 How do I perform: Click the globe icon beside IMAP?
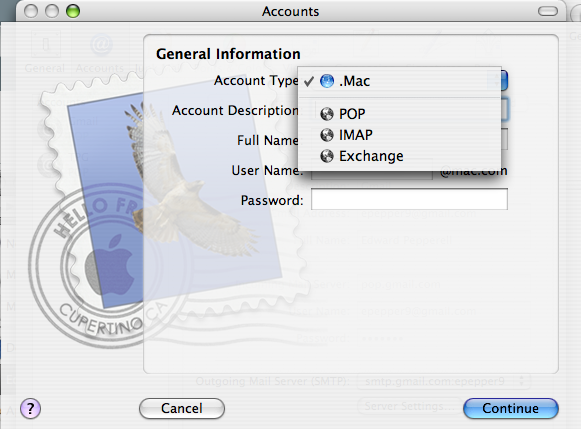(x=327, y=135)
